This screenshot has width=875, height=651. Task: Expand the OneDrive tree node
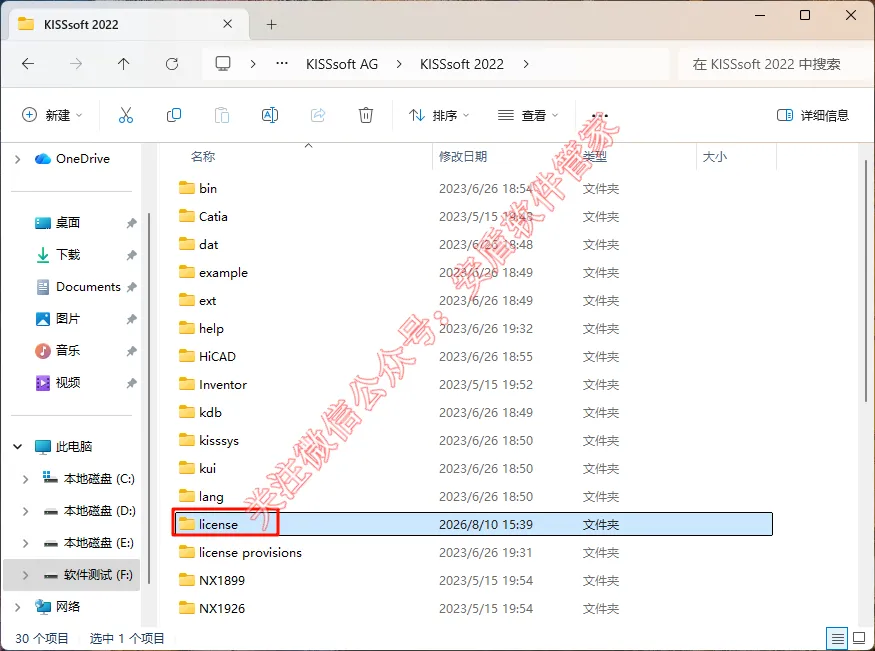tap(17, 160)
